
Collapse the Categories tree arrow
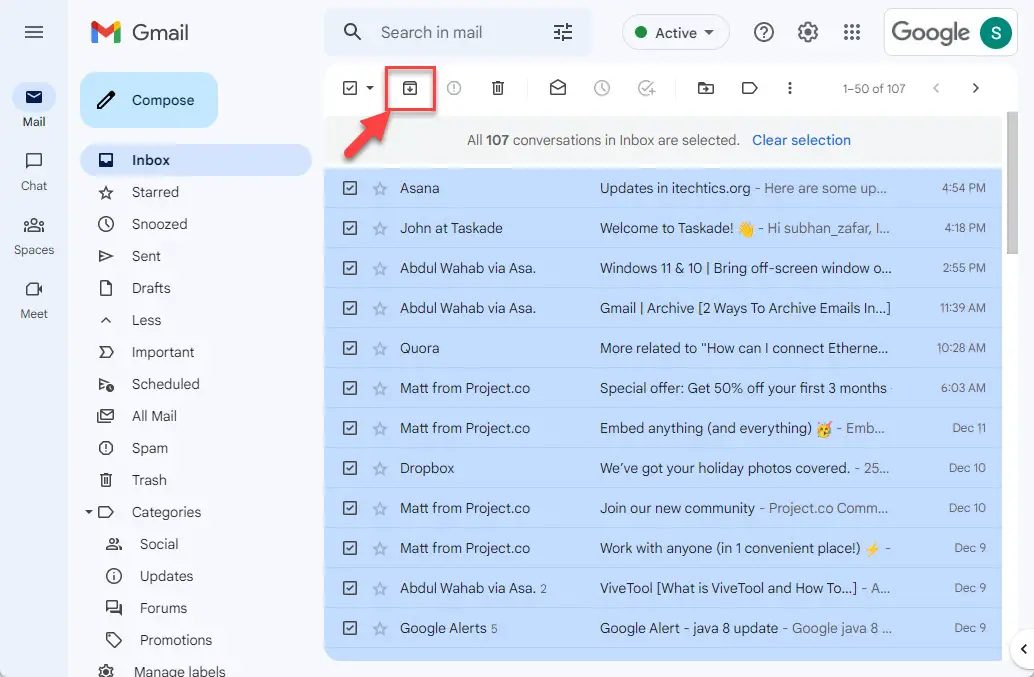tap(88, 512)
